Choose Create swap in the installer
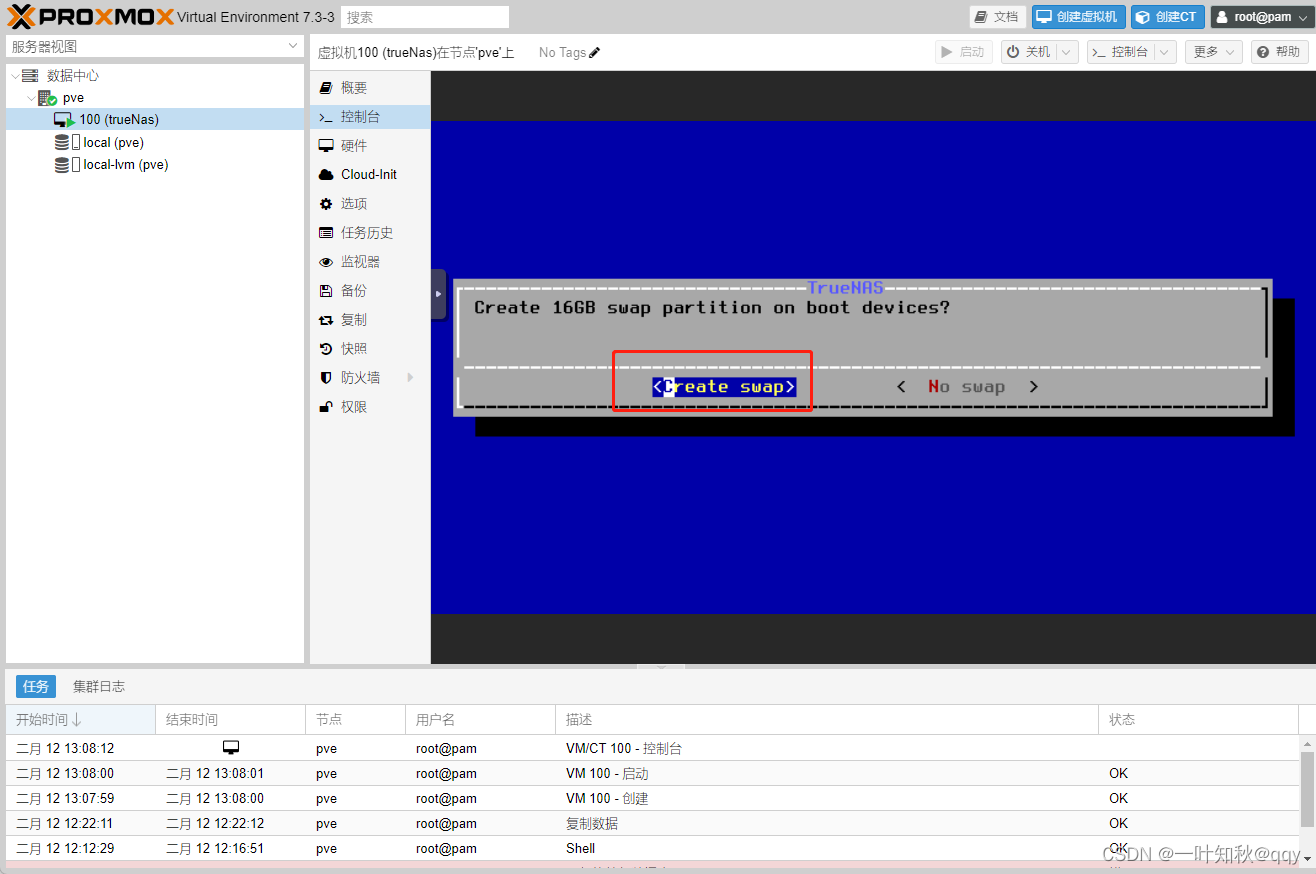This screenshot has height=874, width=1316. coord(724,387)
